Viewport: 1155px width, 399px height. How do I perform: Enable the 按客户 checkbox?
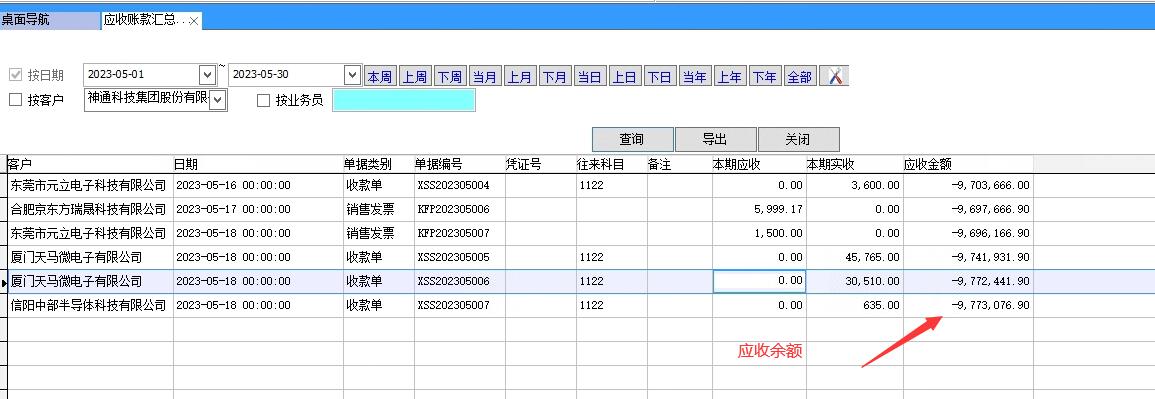[x=15, y=100]
